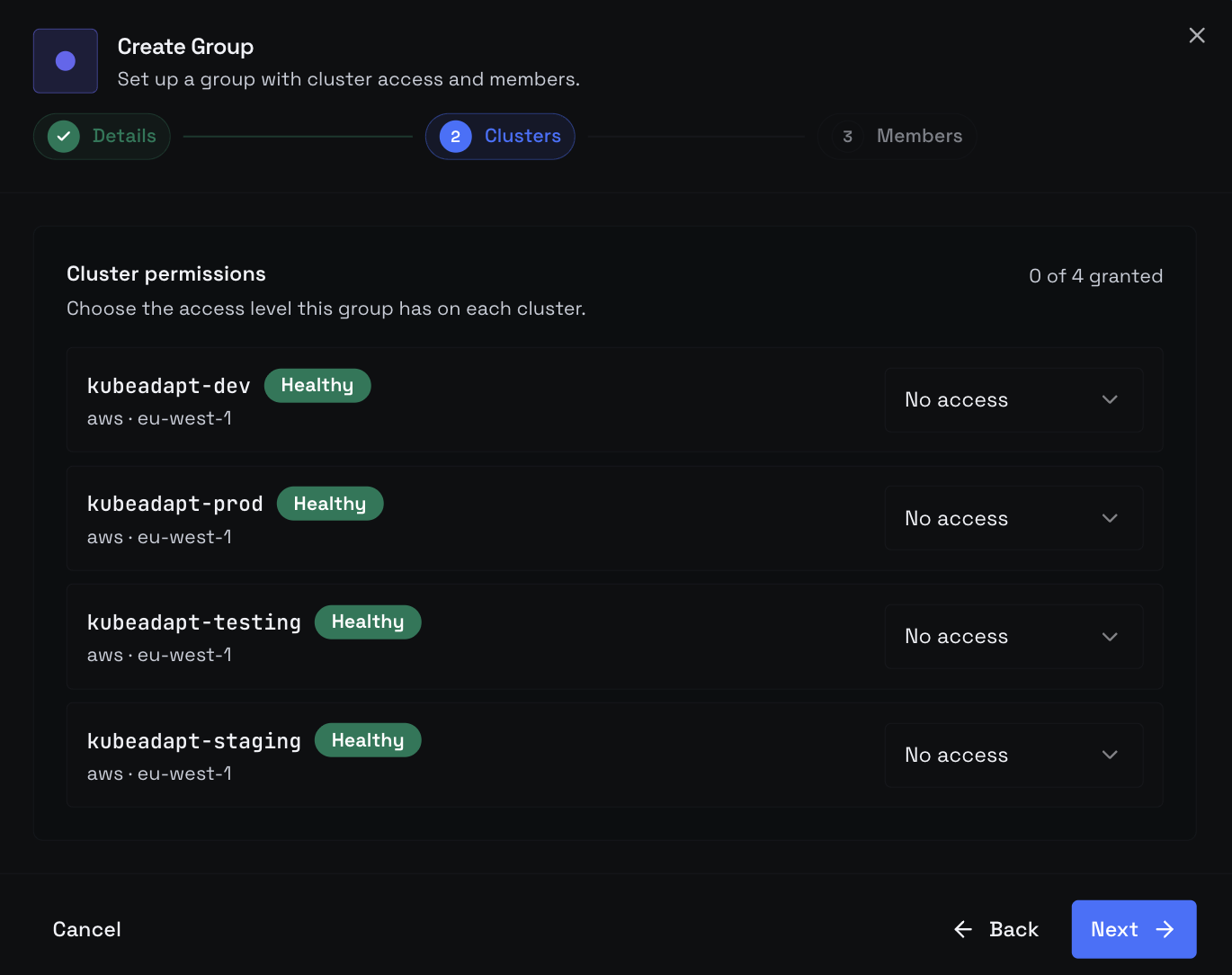Open the Members step
The height and width of the screenshot is (975, 1232).
pyautogui.click(x=897, y=137)
